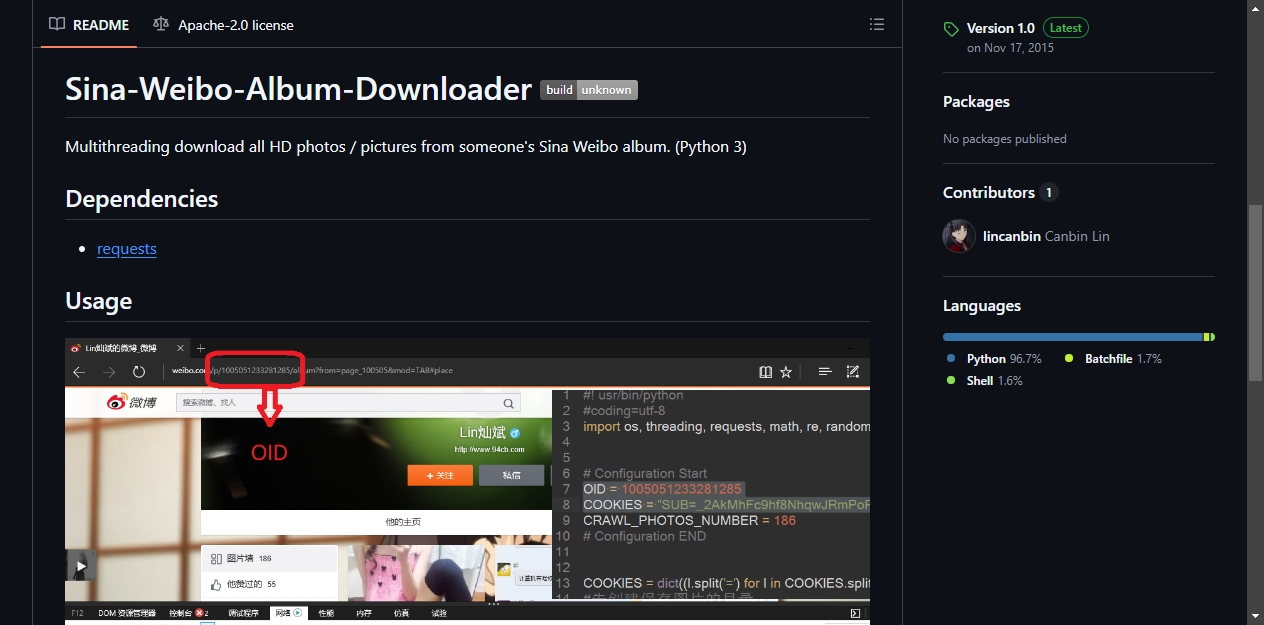Open the requests dependency link
The width and height of the screenshot is (1264, 625).
point(127,248)
